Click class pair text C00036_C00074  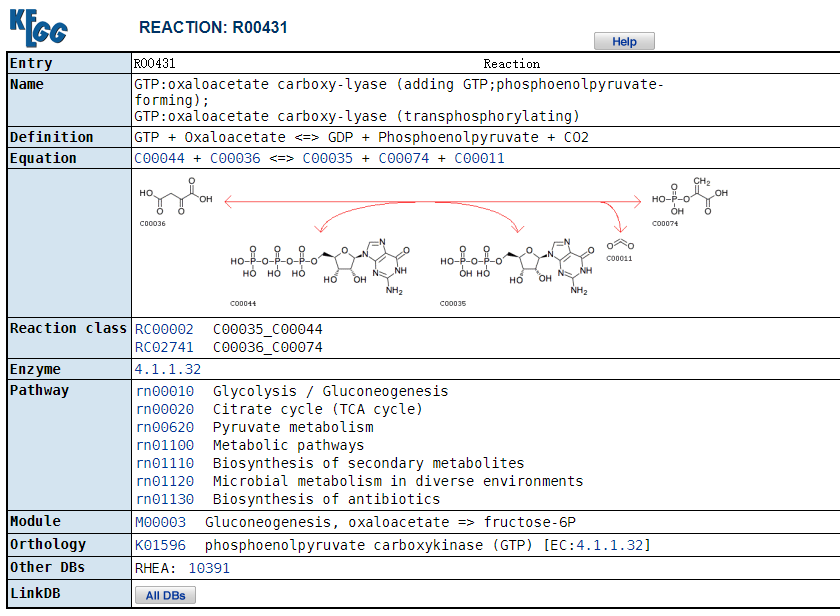coord(268,348)
